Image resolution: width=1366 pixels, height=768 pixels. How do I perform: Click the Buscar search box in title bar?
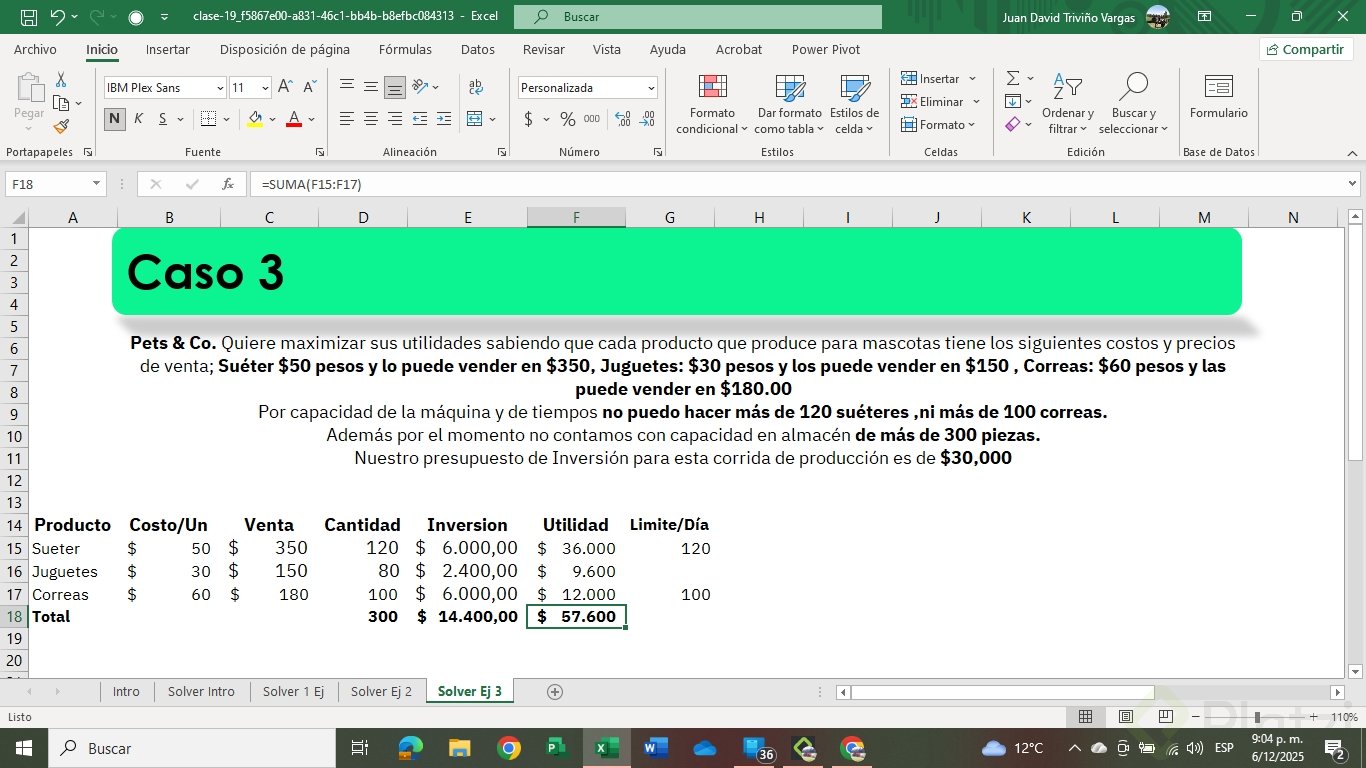point(698,17)
